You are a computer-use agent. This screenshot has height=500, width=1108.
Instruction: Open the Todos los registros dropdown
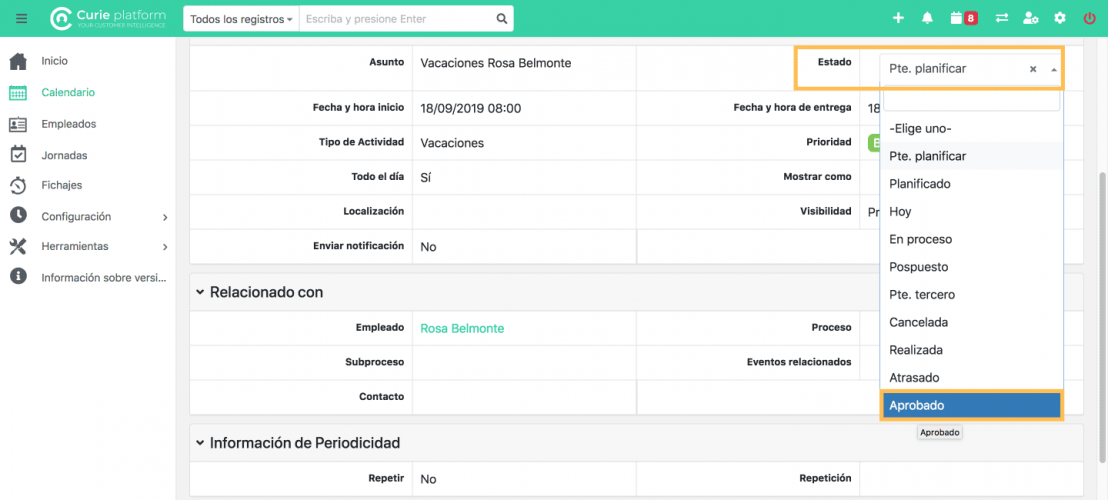tap(241, 19)
